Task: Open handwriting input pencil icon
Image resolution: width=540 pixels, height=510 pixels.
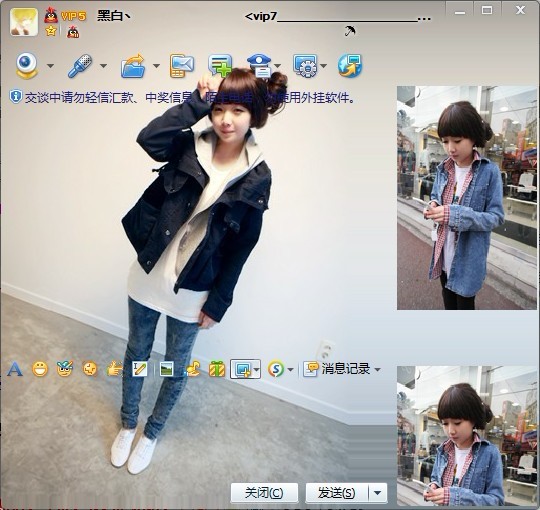Action: click(x=140, y=369)
